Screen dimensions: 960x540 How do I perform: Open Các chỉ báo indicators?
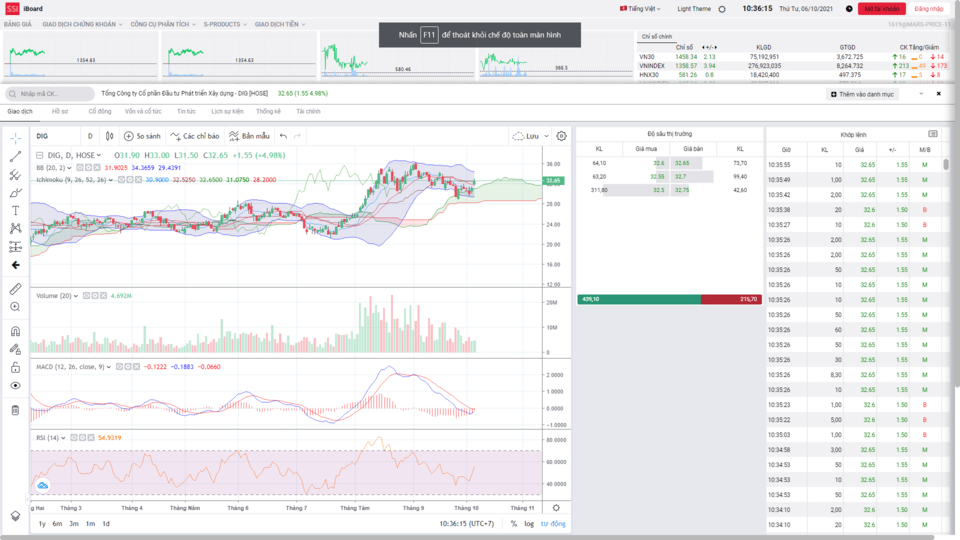tap(195, 136)
